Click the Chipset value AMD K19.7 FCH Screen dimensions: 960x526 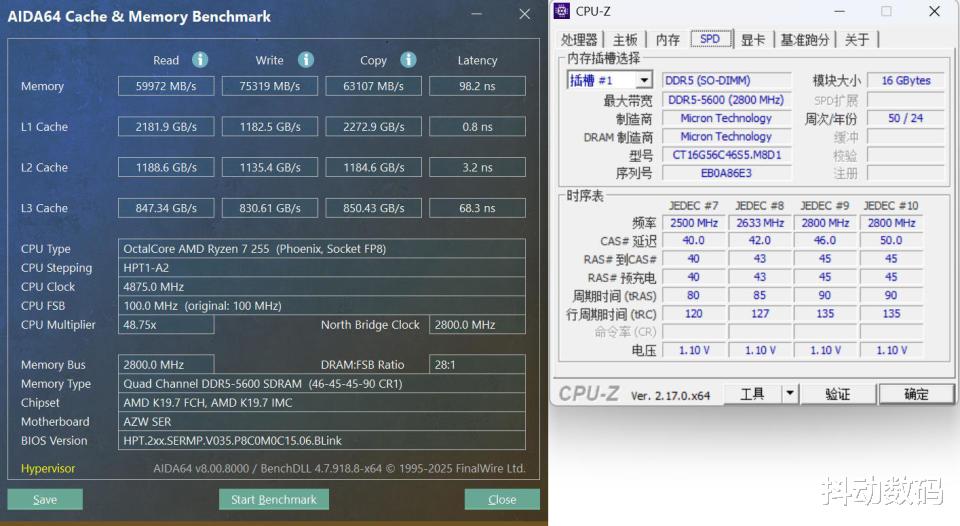(x=321, y=402)
